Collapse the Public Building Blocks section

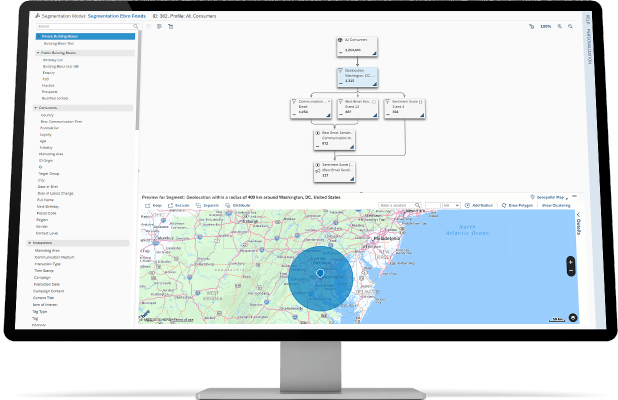click(x=38, y=52)
